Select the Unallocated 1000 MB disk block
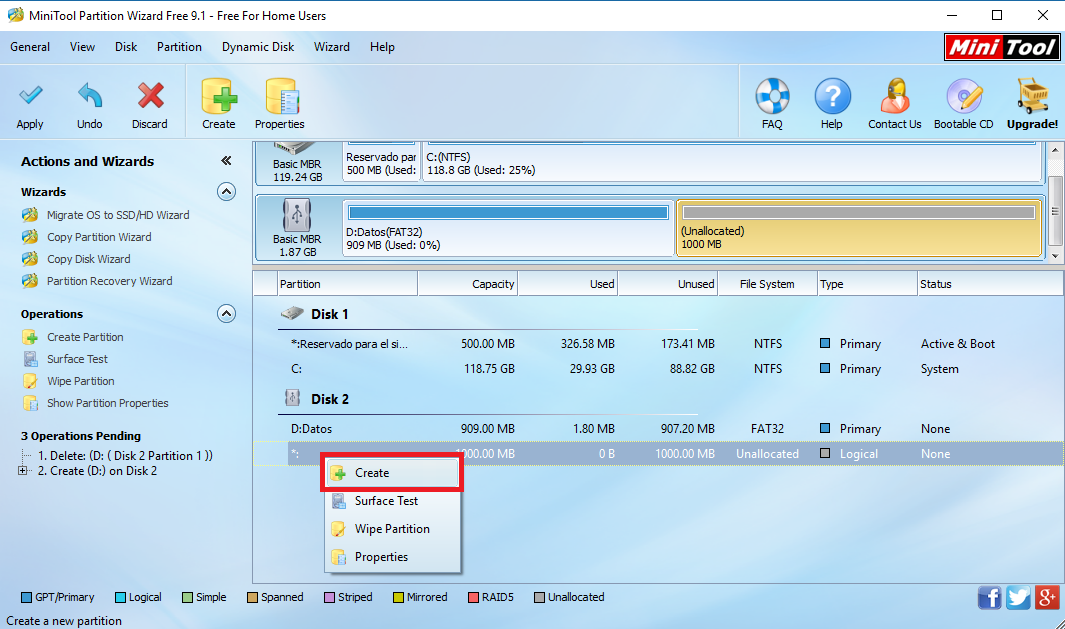Image resolution: width=1065 pixels, height=629 pixels. click(x=859, y=228)
